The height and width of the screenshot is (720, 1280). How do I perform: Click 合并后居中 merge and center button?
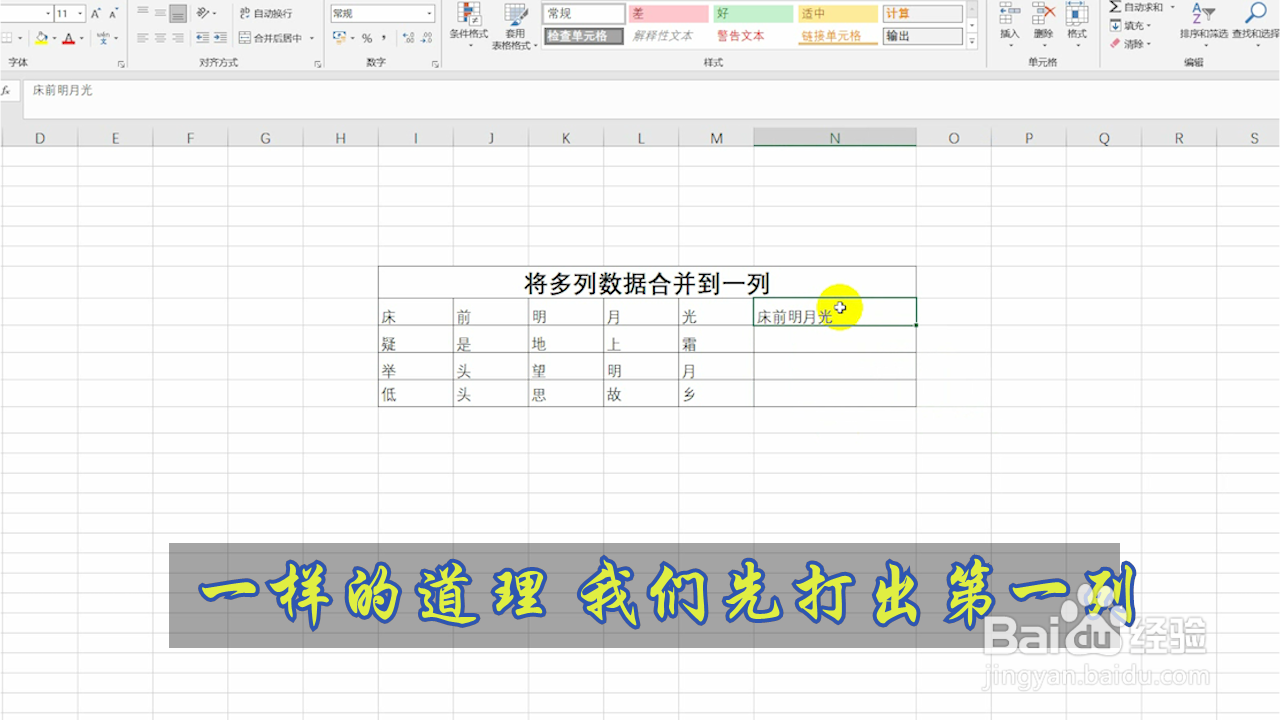(x=270, y=38)
